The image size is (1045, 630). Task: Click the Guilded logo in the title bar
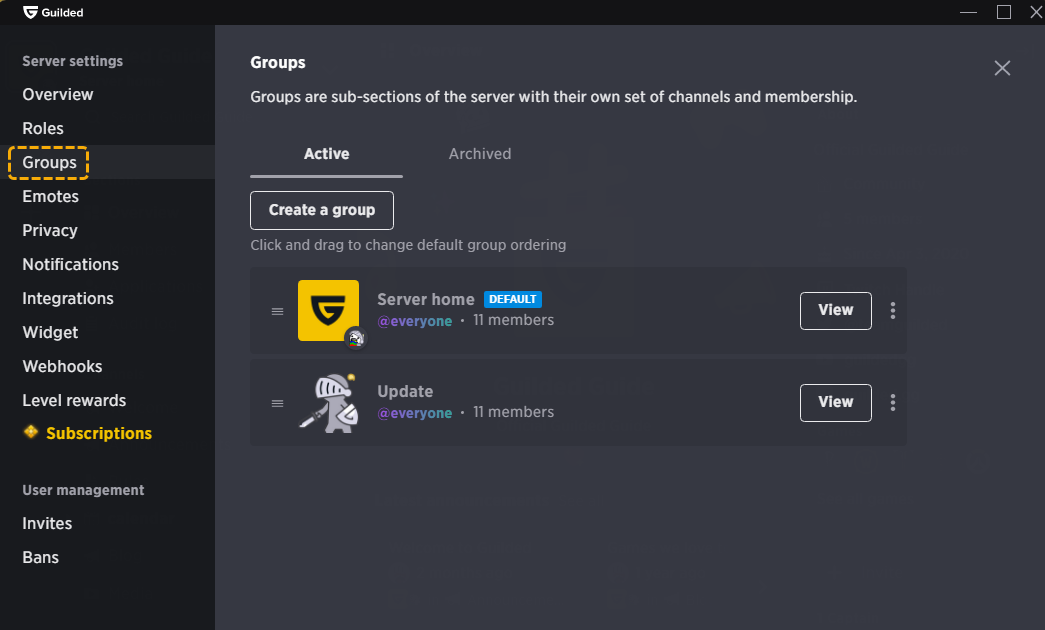[x=31, y=12]
